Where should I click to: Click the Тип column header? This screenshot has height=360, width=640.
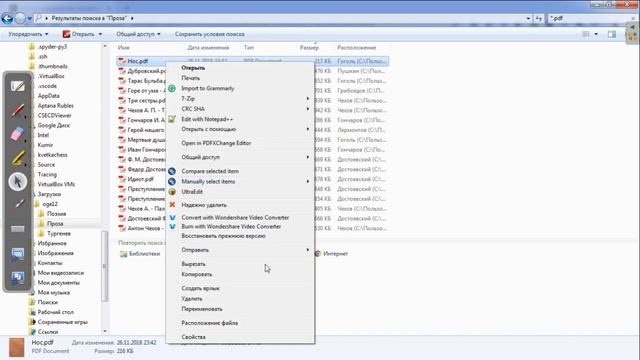[x=249, y=48]
